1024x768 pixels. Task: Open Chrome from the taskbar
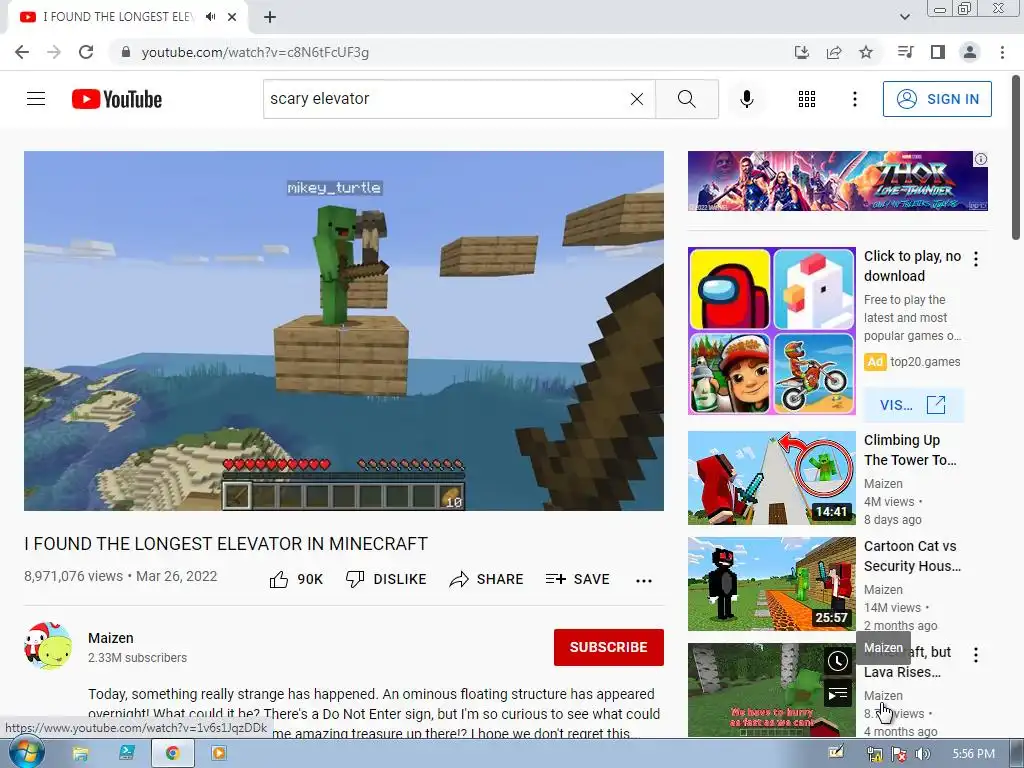[x=172, y=754]
